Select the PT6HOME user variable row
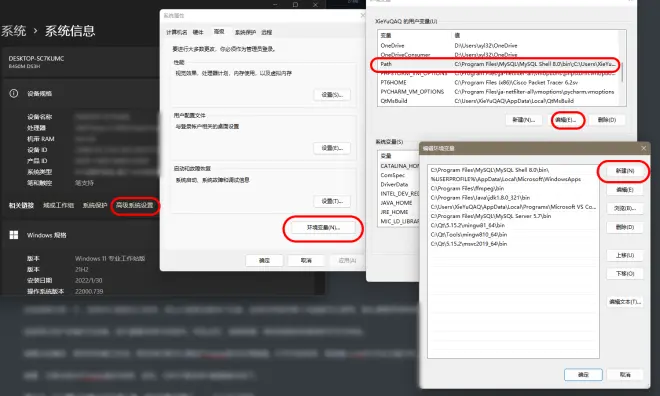Screen dimensions: 660x396 point(498,82)
